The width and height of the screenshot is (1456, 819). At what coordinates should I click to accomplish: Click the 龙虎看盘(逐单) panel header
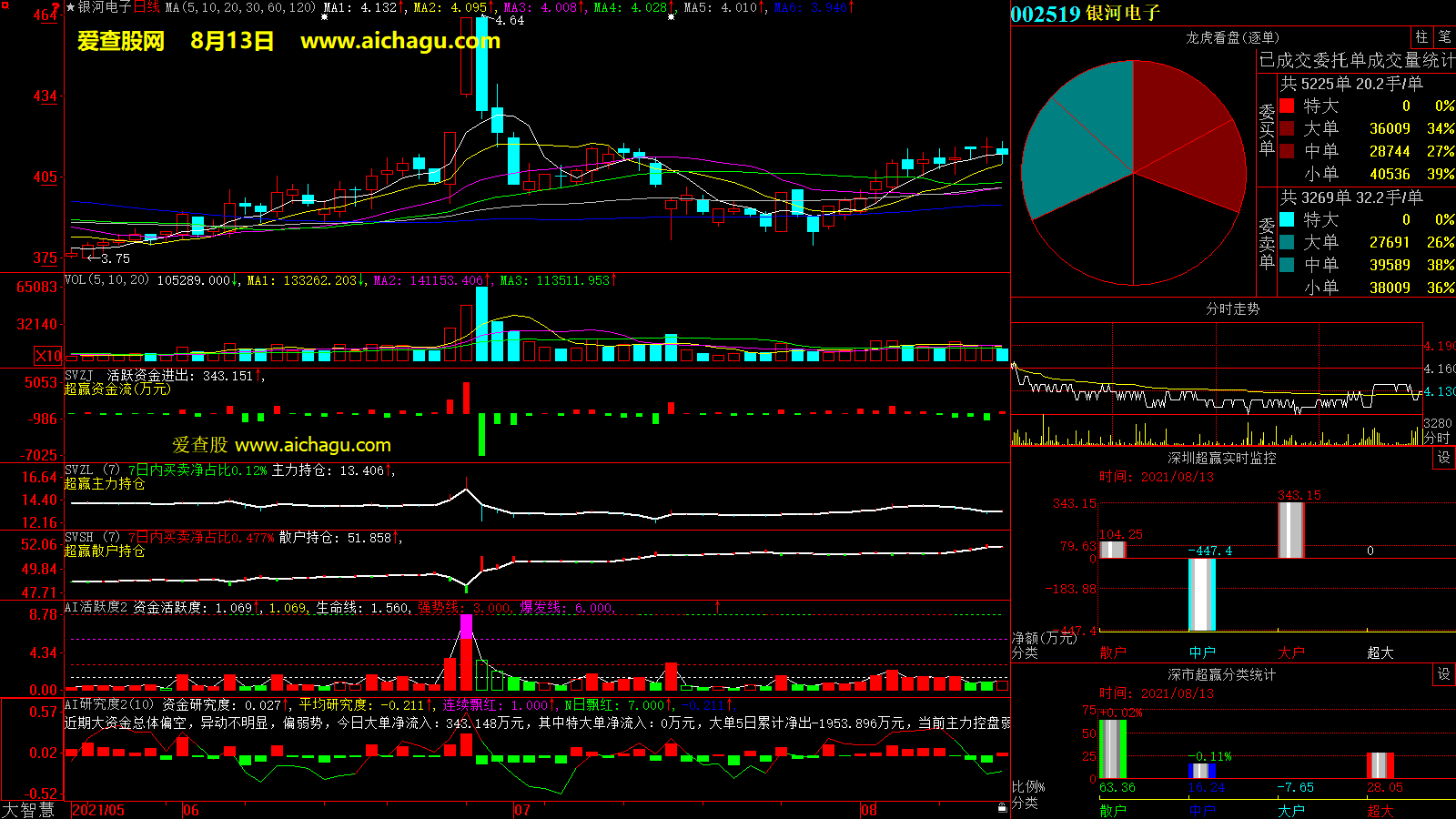[x=1232, y=37]
